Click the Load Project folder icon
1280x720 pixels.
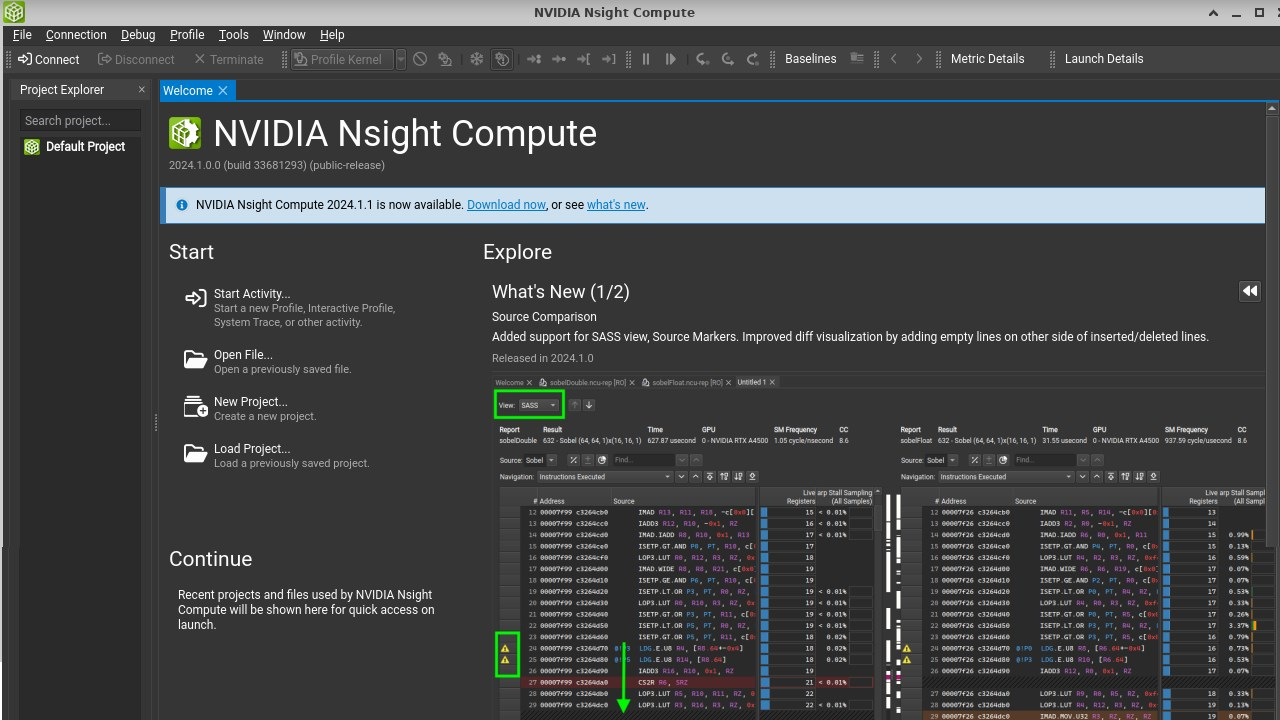click(195, 453)
